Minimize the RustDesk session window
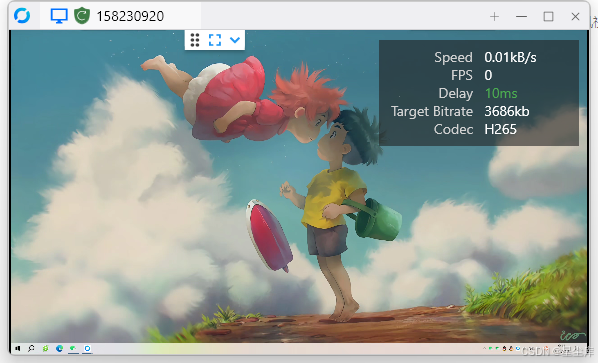The height and width of the screenshot is (363, 598). [521, 16]
